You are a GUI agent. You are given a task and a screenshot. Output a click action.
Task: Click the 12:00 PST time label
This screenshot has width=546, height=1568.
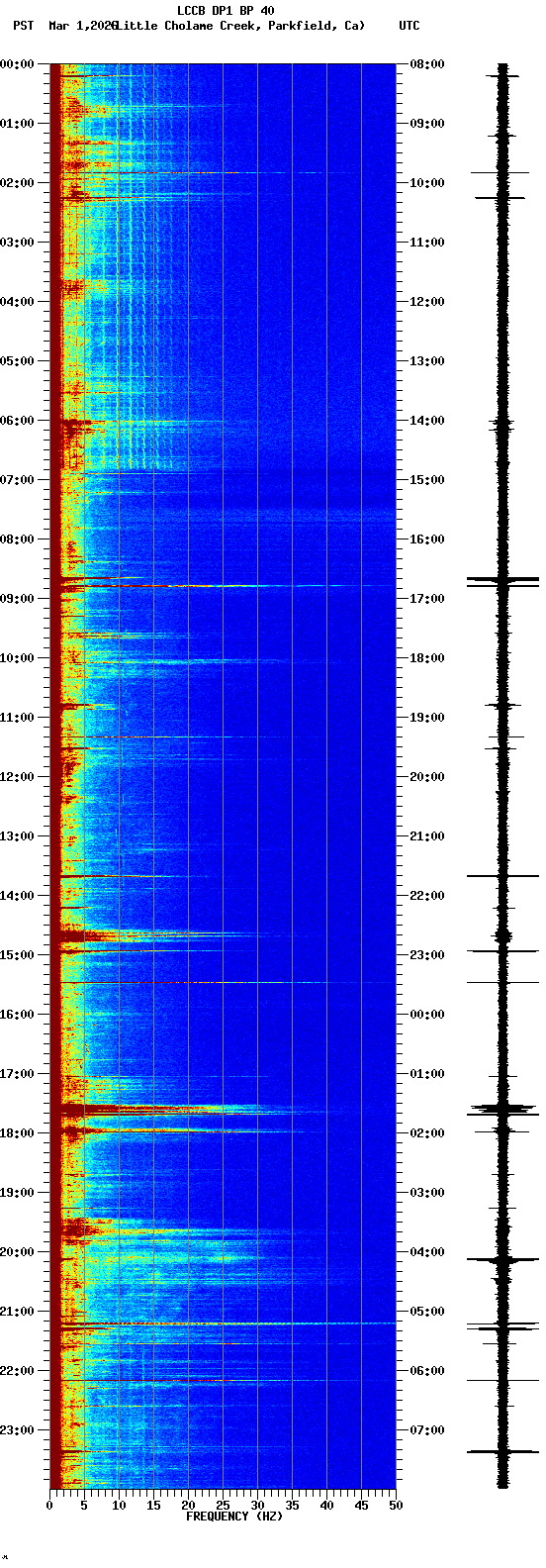pos(17,777)
